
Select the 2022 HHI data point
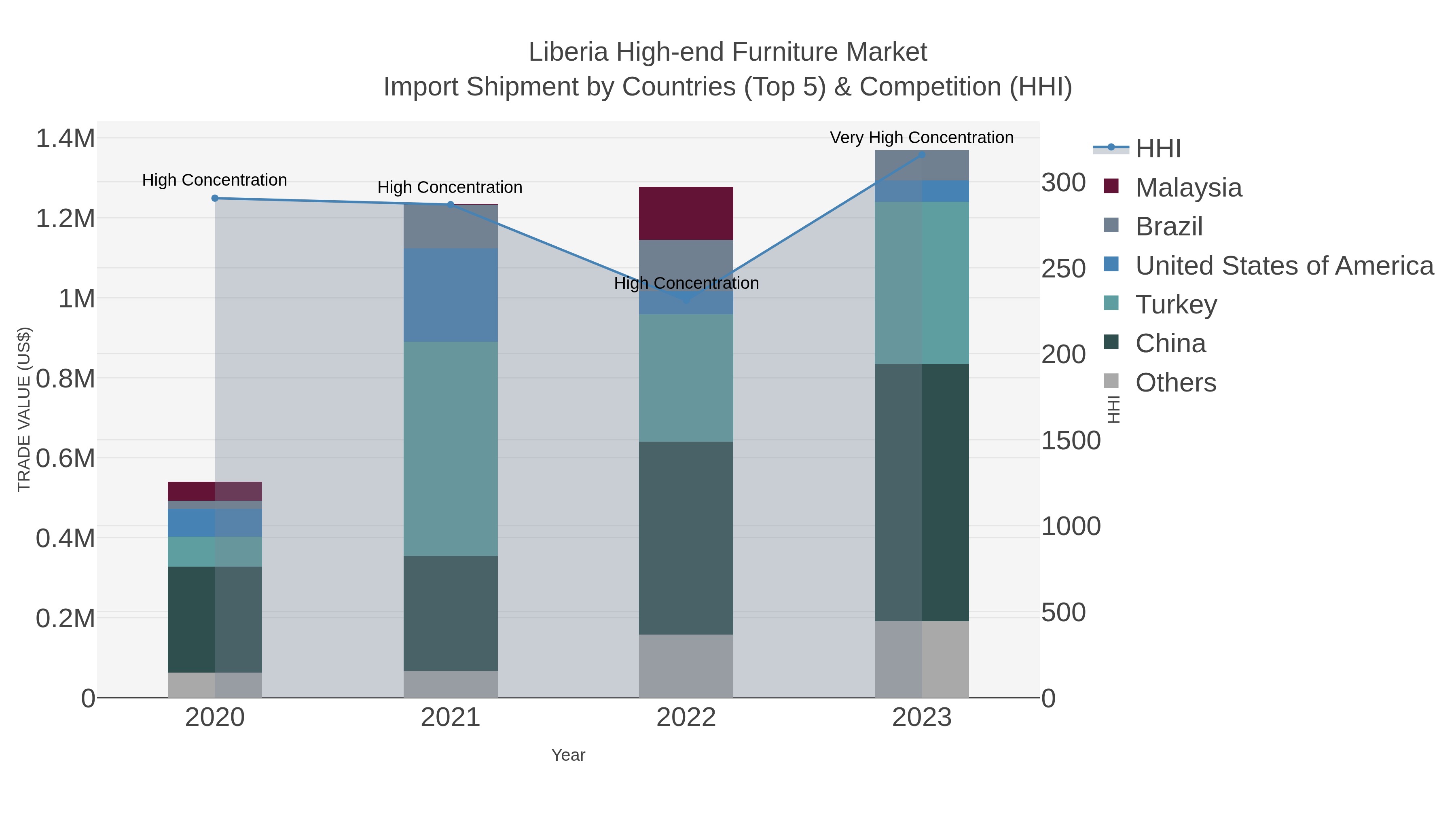point(686,300)
